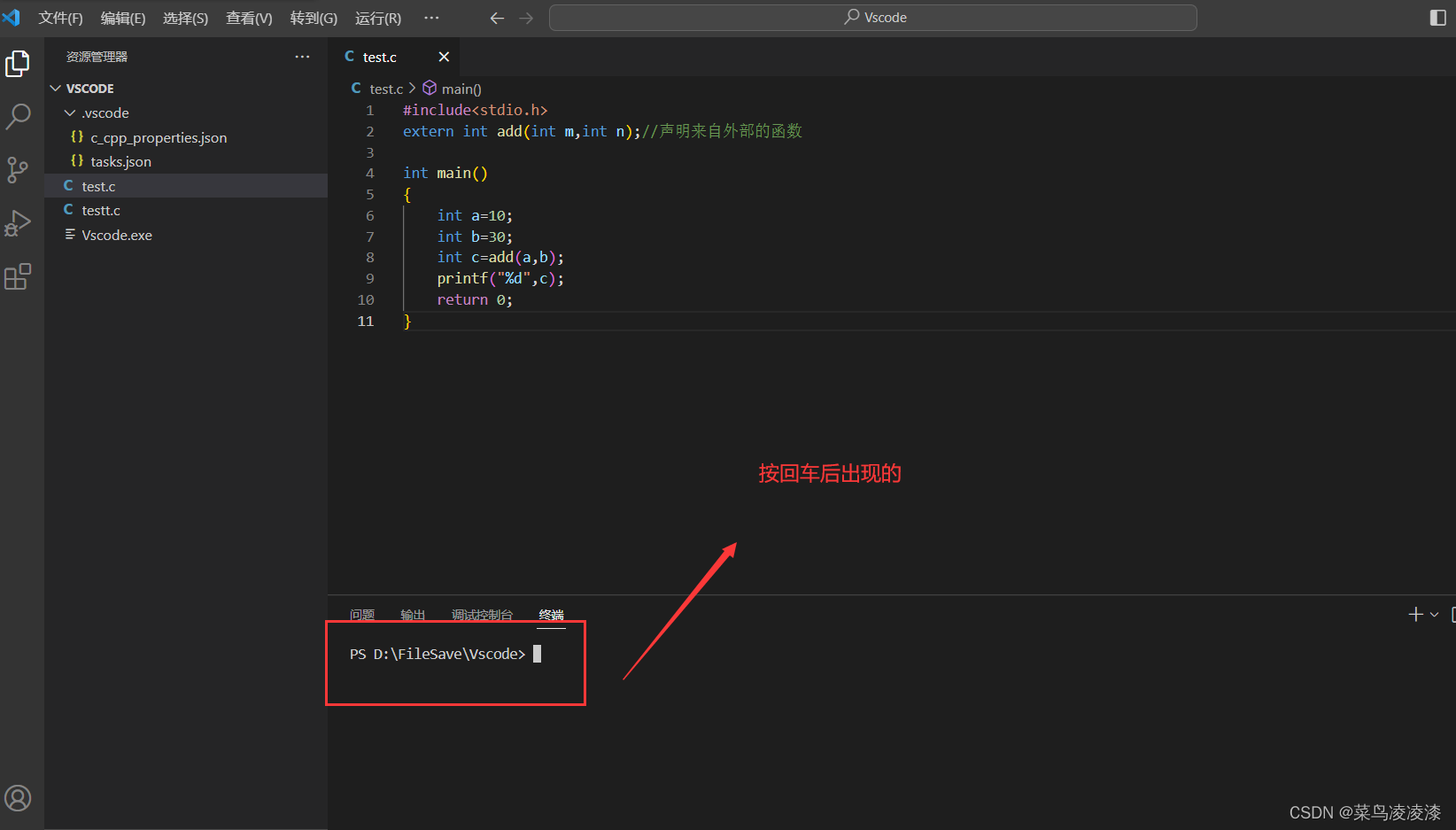Open the 文件(F) menu
1456x830 pixels.
click(60, 18)
